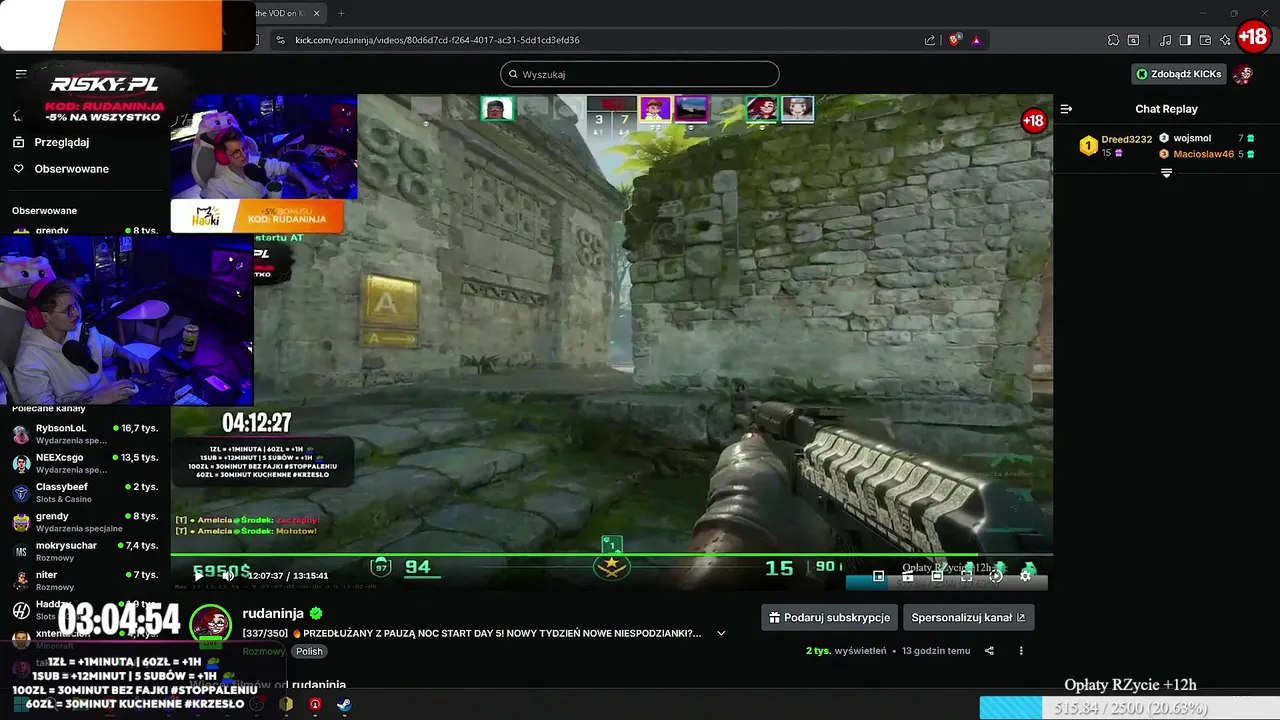Open the Steam taskbar icon
Viewport: 1280px width, 720px height.
343,704
